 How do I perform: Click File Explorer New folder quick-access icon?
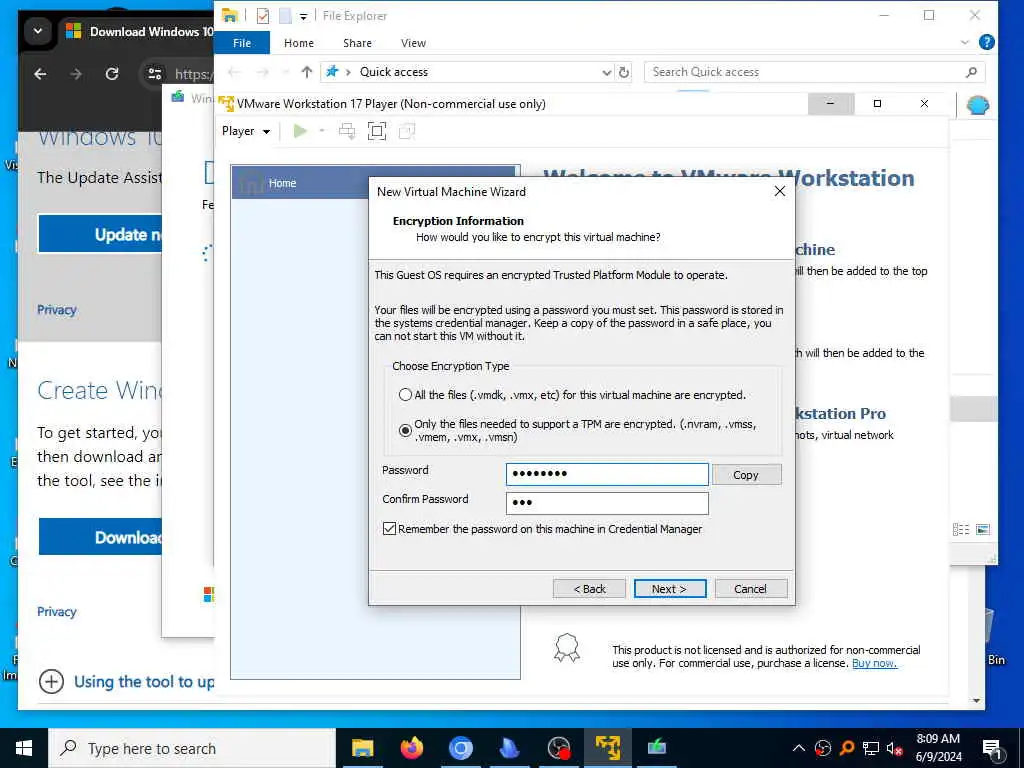(x=285, y=16)
